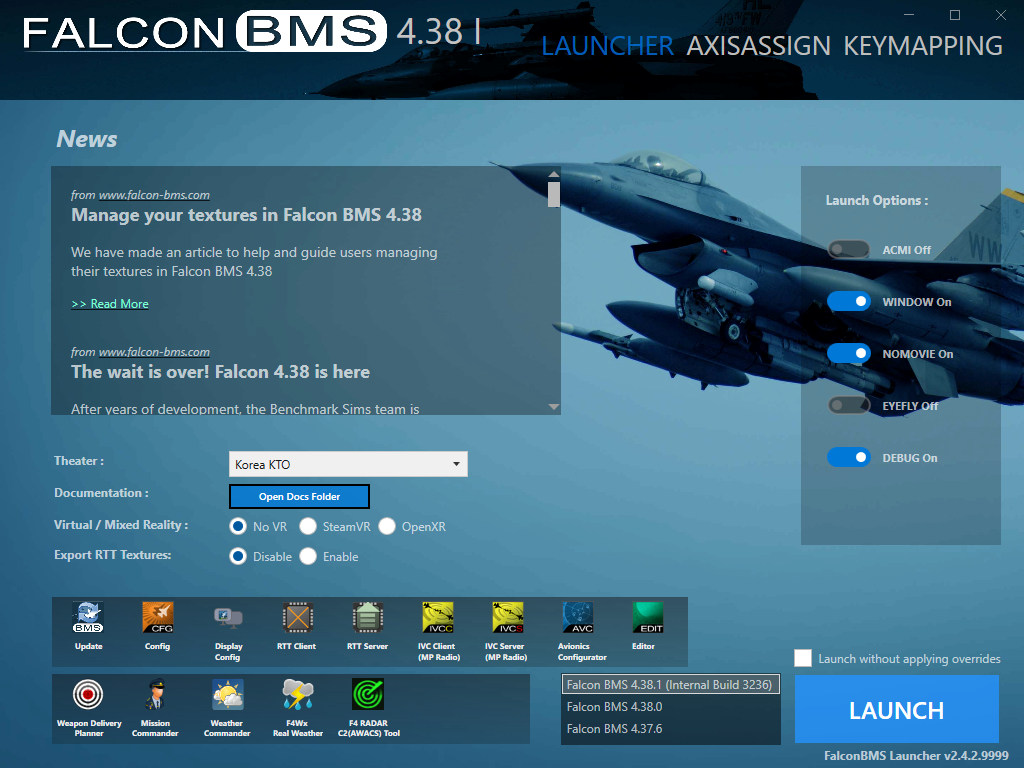
Task: Turn off the WINDOW launch option
Action: [848, 301]
